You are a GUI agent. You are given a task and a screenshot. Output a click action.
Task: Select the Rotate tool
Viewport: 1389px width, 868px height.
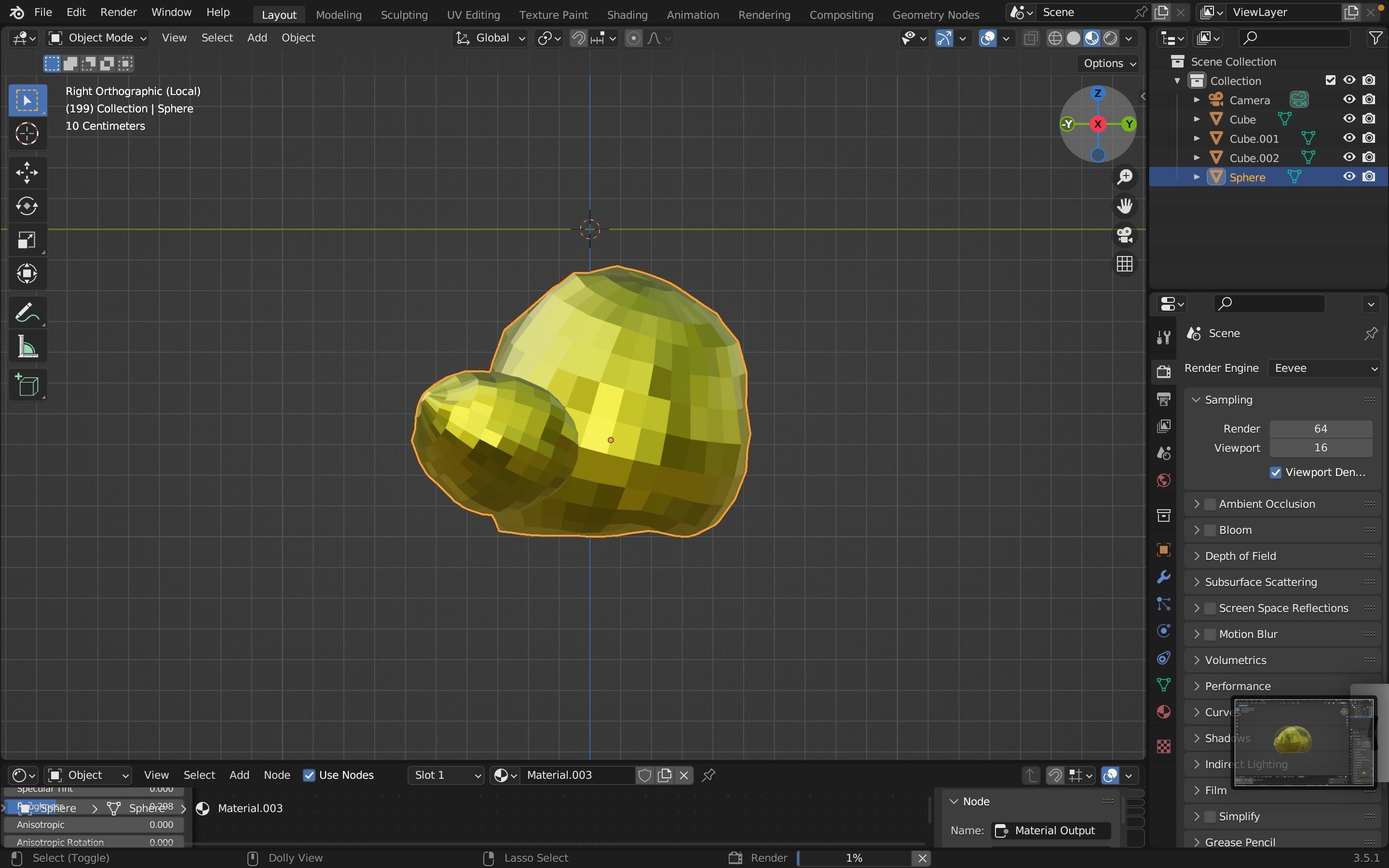tap(27, 206)
